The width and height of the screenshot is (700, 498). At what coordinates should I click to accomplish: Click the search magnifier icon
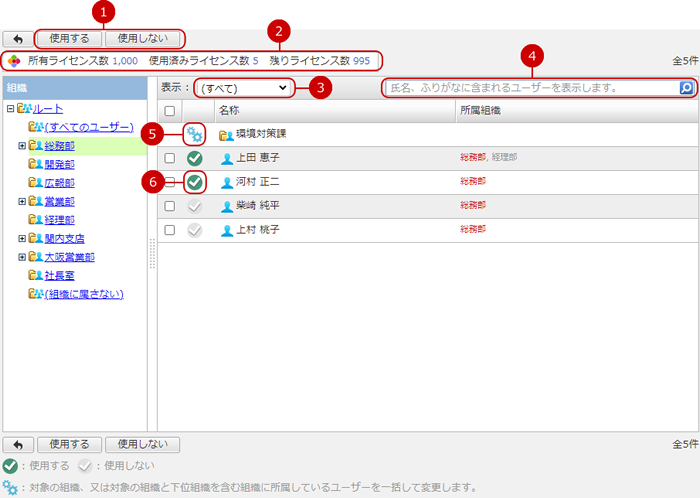[686, 87]
